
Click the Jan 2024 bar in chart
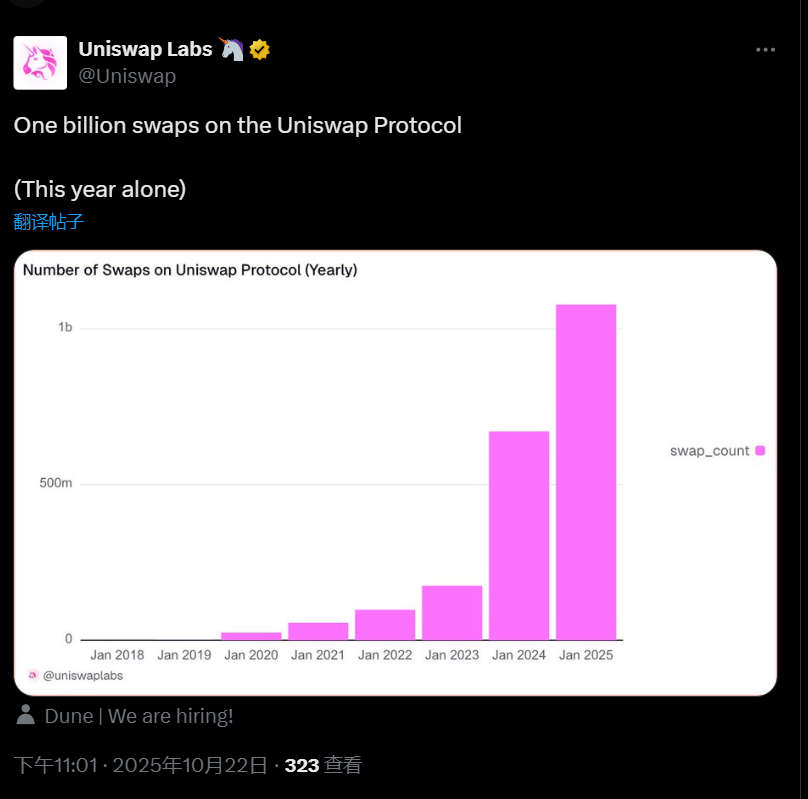519,535
